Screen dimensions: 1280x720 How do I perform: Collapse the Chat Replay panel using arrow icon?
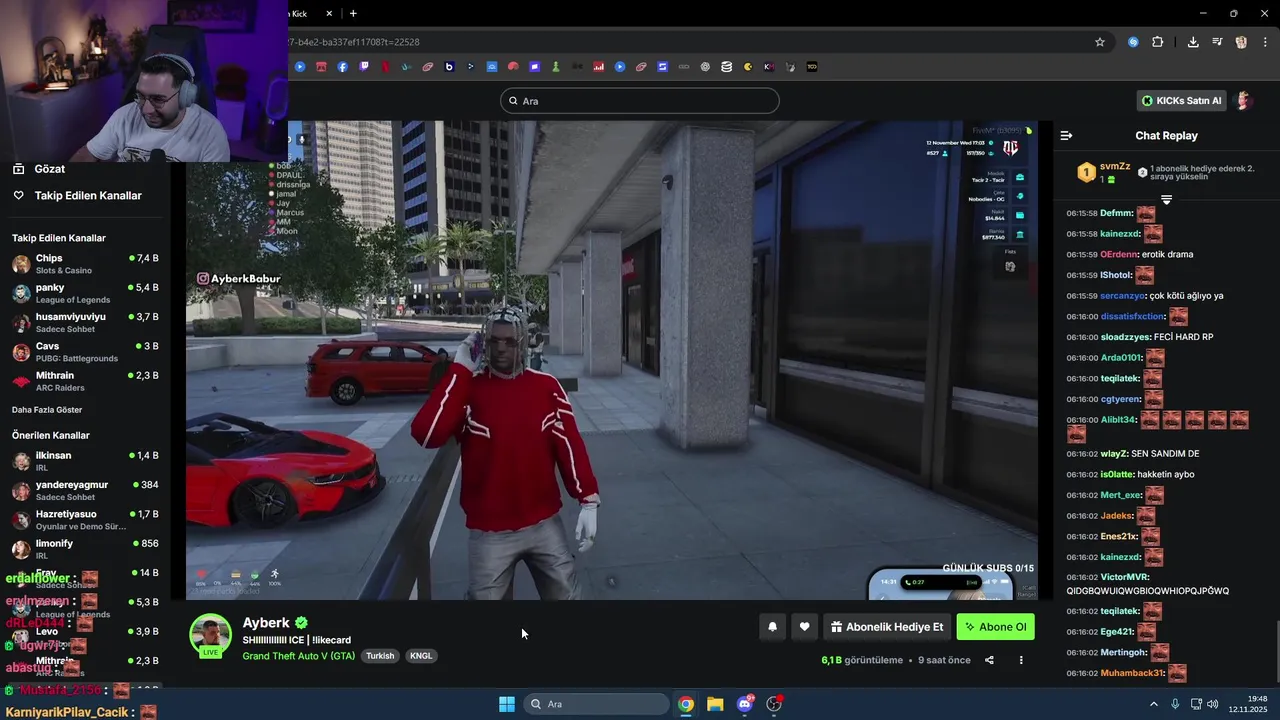tap(1066, 135)
